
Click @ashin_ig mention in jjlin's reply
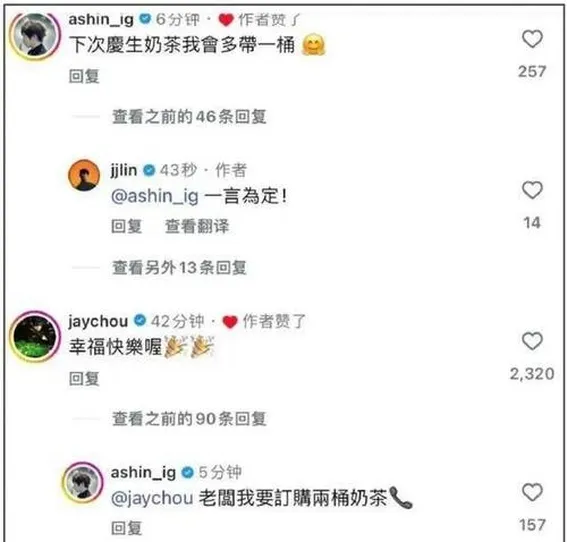click(155, 196)
